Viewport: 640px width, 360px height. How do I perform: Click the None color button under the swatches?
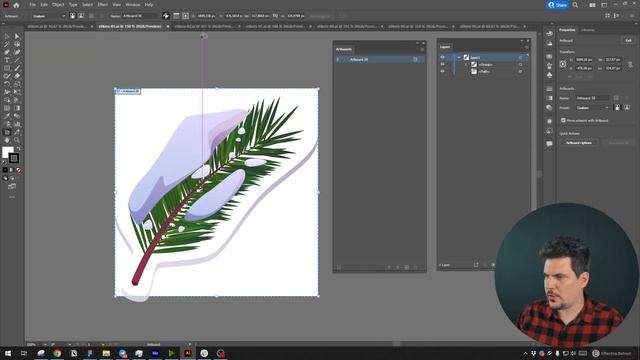click(18, 170)
